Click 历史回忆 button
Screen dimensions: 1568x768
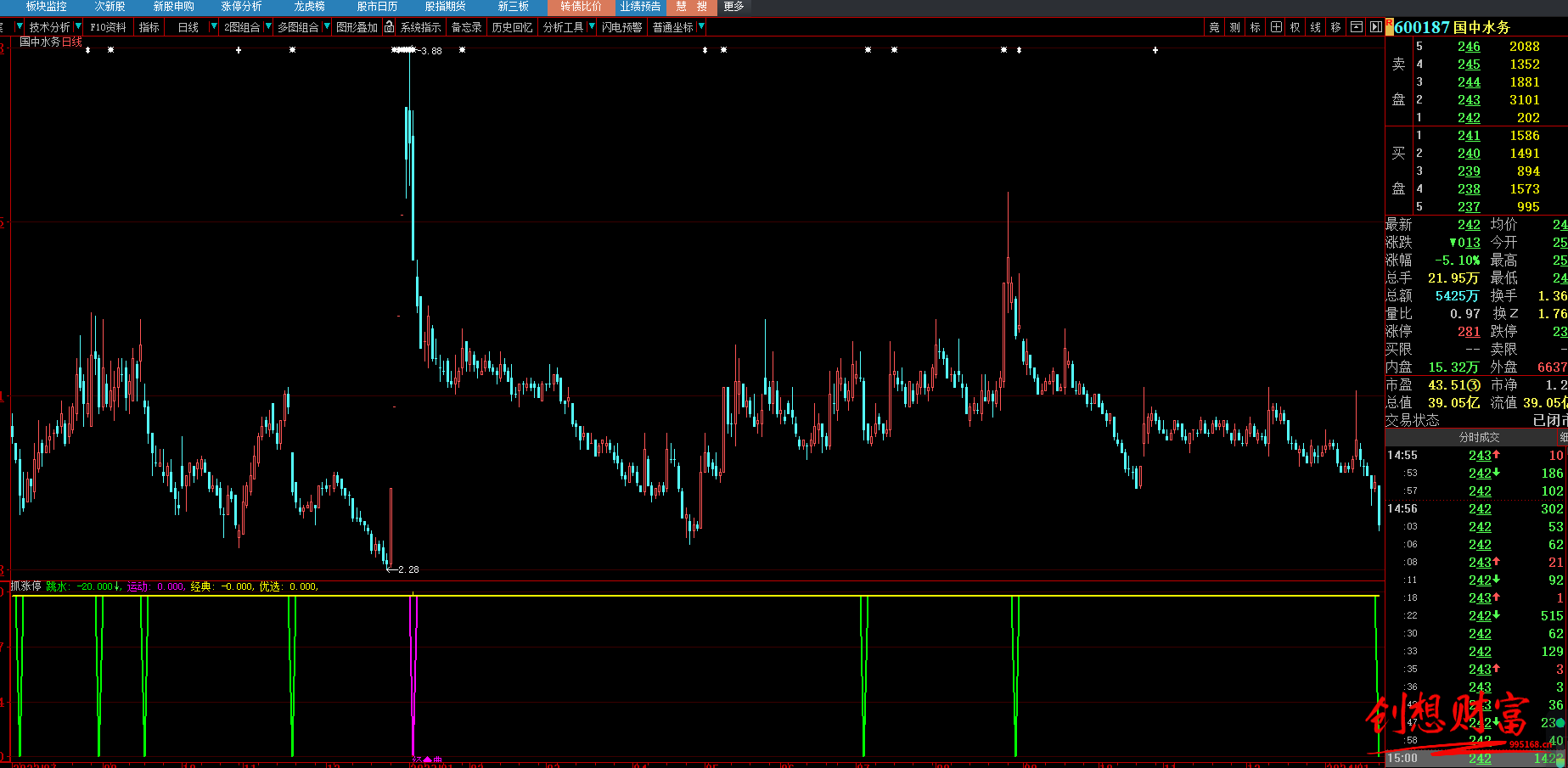512,27
